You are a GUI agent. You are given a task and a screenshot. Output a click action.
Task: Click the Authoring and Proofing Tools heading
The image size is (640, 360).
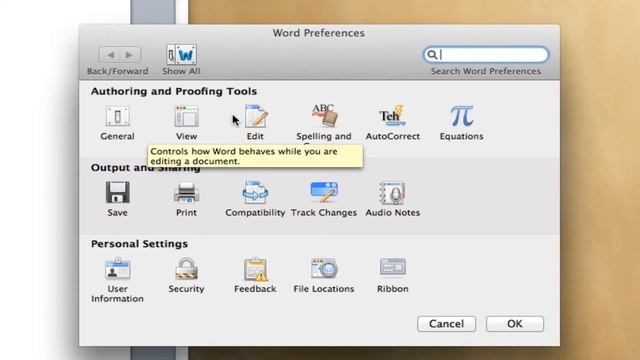tap(174, 91)
